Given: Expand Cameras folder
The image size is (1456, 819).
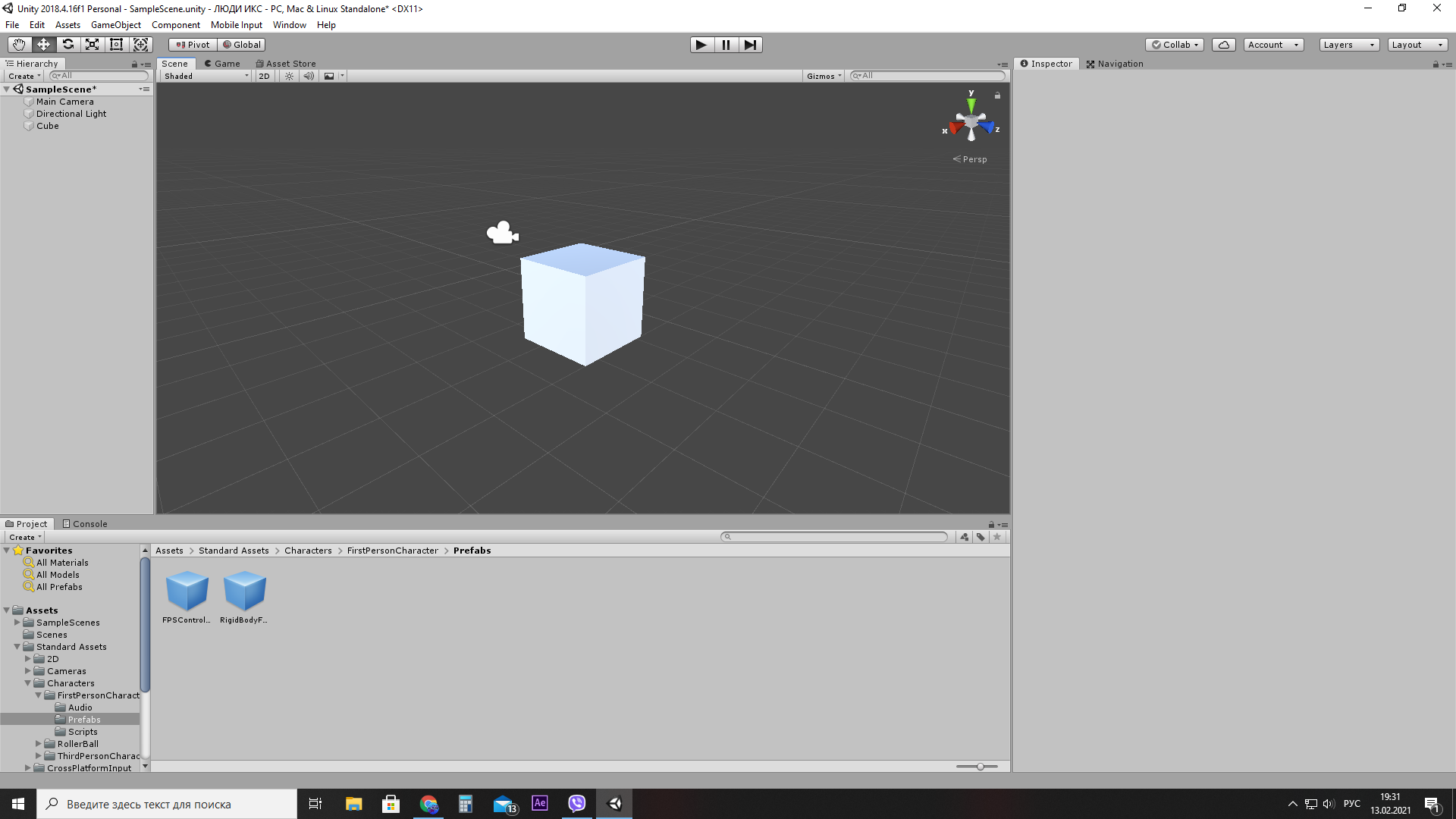Looking at the screenshot, I should tap(28, 671).
